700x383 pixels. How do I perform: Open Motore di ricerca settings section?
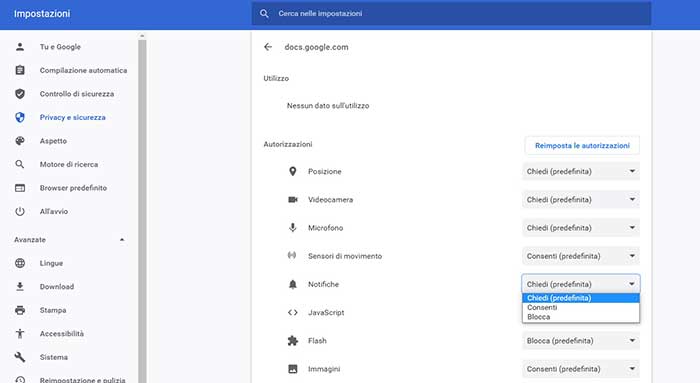[69, 164]
